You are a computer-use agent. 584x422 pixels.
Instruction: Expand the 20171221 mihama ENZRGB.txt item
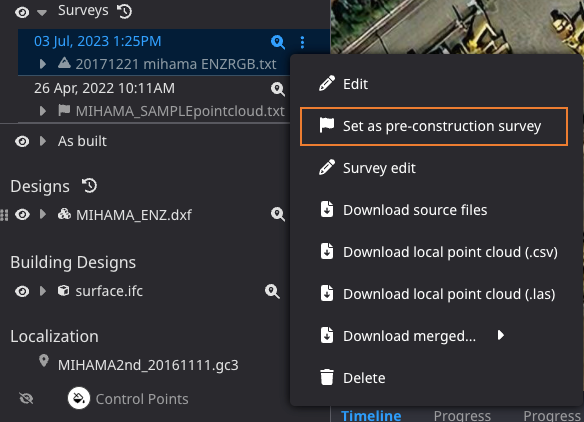43,64
